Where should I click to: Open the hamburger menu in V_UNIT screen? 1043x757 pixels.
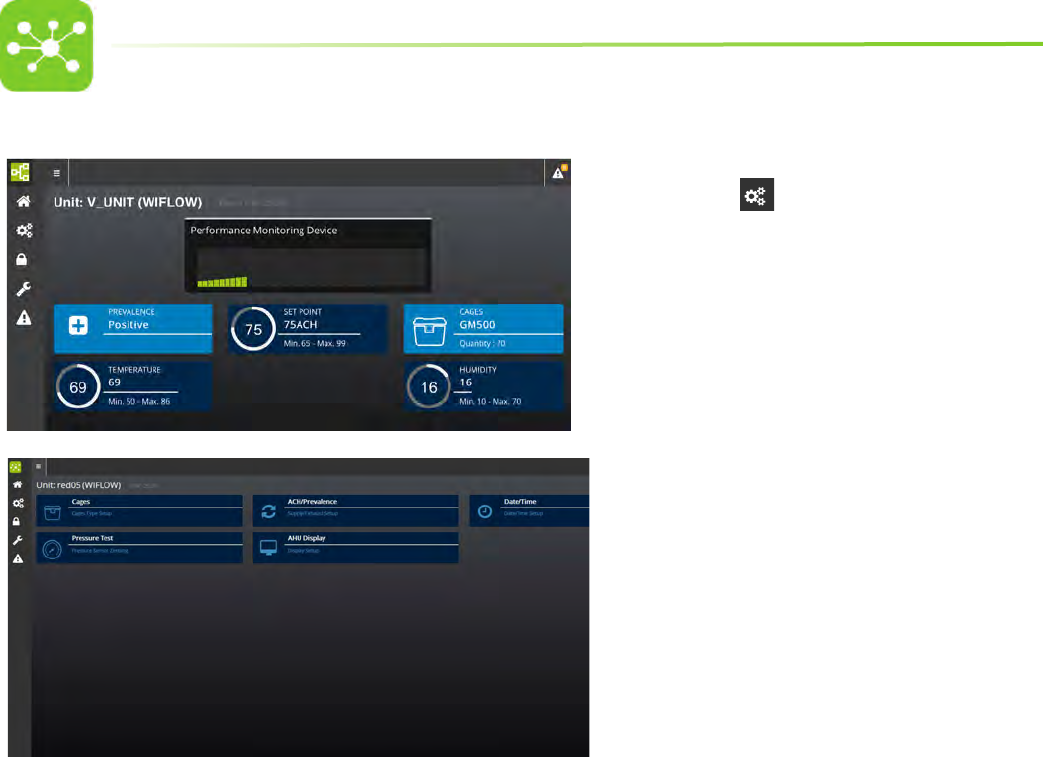click(57, 173)
